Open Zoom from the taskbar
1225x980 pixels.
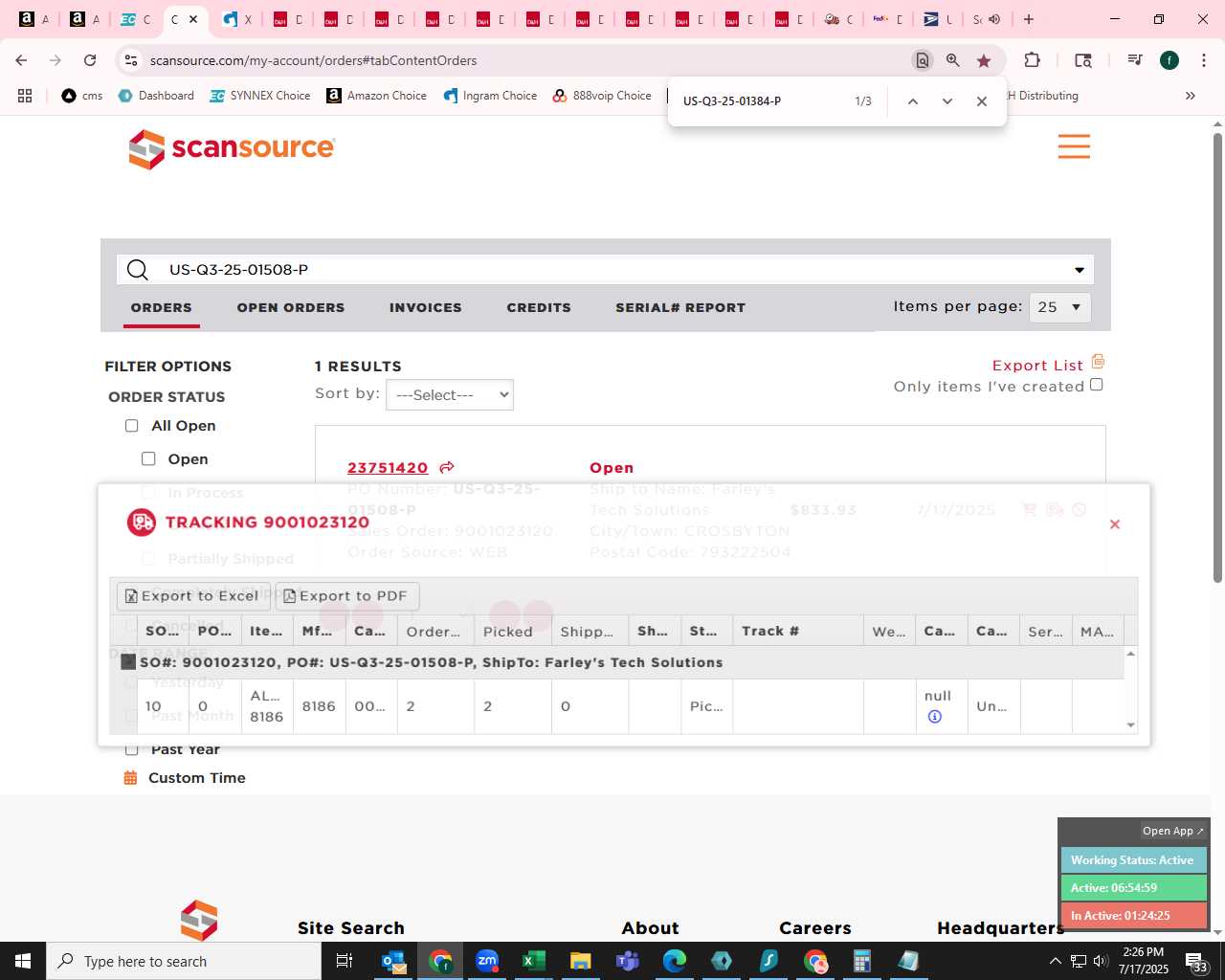pyautogui.click(x=487, y=961)
